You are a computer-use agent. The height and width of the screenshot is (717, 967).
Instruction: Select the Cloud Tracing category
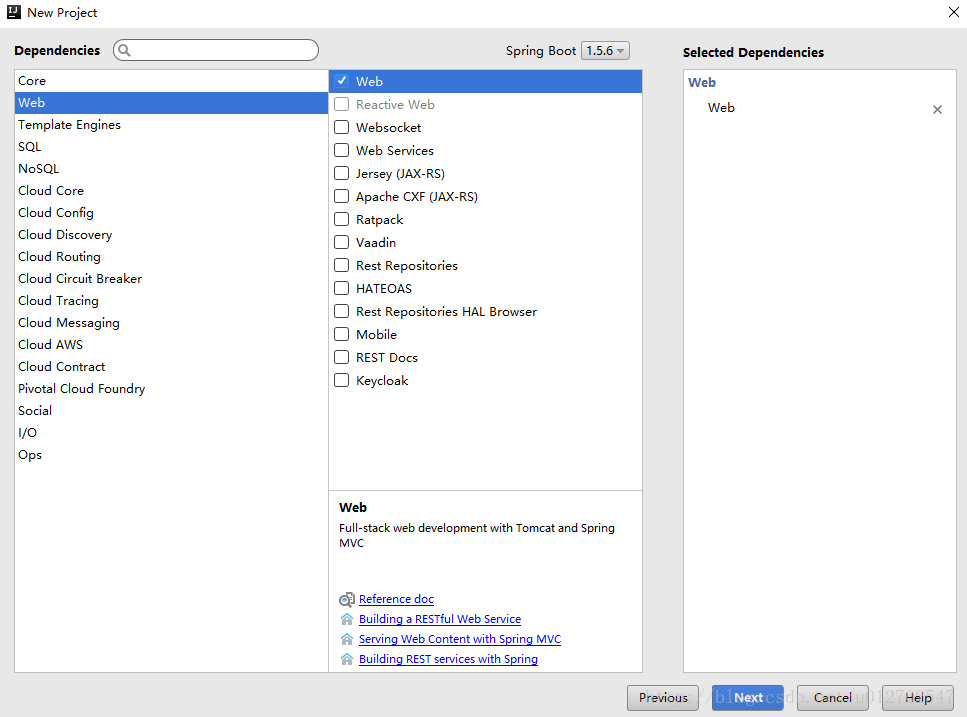[171, 301]
